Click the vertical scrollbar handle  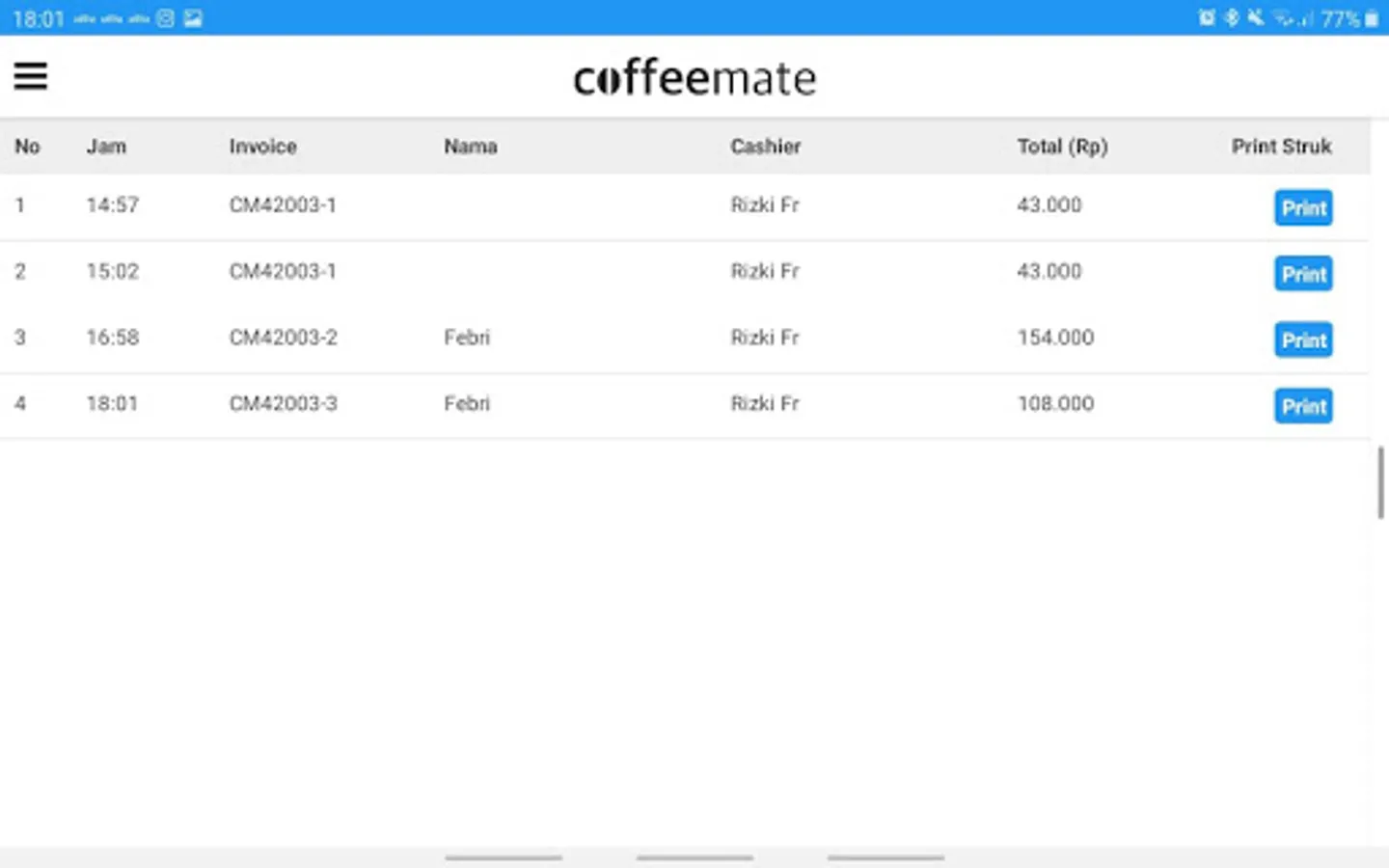[x=1381, y=482]
